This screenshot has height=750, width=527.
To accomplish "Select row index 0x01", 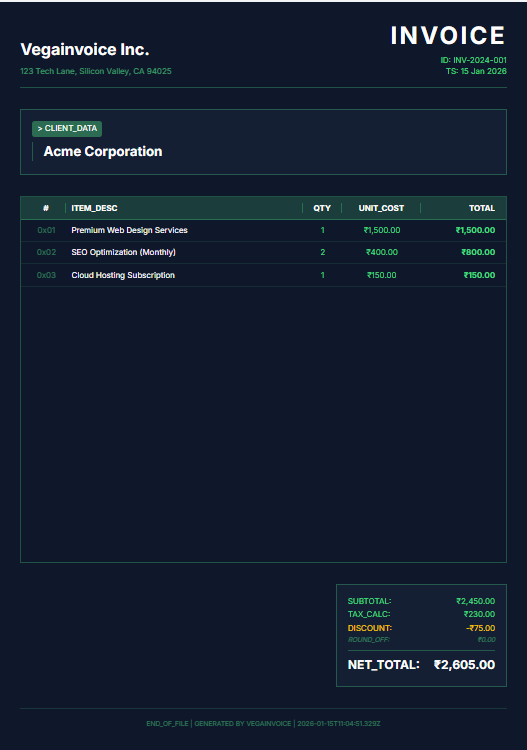I will click(46, 230).
